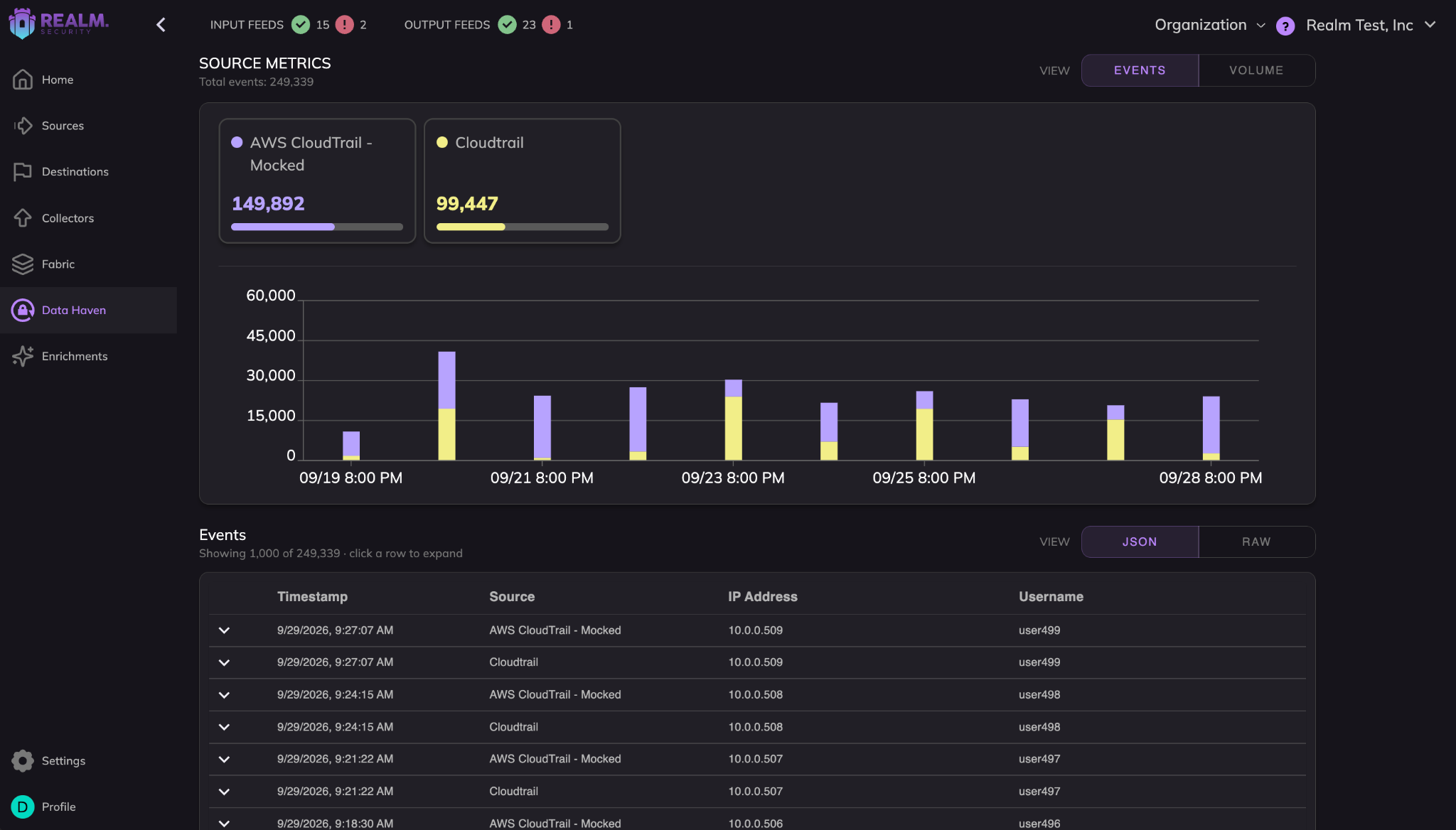The image size is (1456, 830).
Task: Expand 9:24:15 AM AWS CloudTrail - Mocked row
Action: point(224,695)
